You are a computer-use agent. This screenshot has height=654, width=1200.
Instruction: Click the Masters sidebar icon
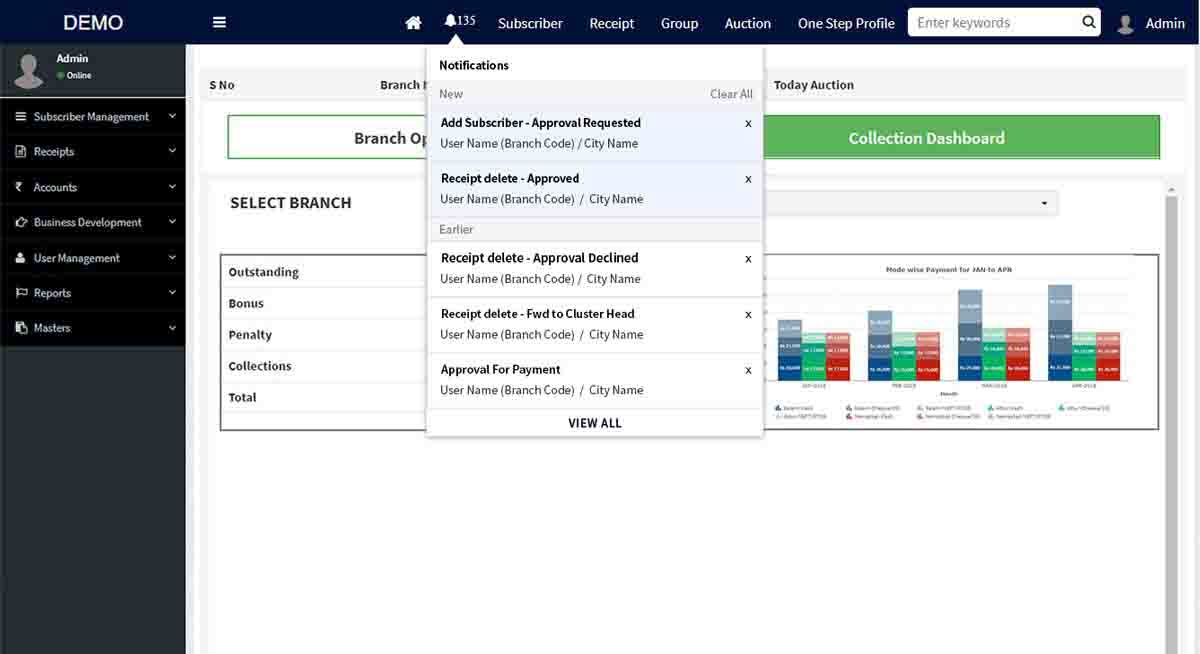20,328
